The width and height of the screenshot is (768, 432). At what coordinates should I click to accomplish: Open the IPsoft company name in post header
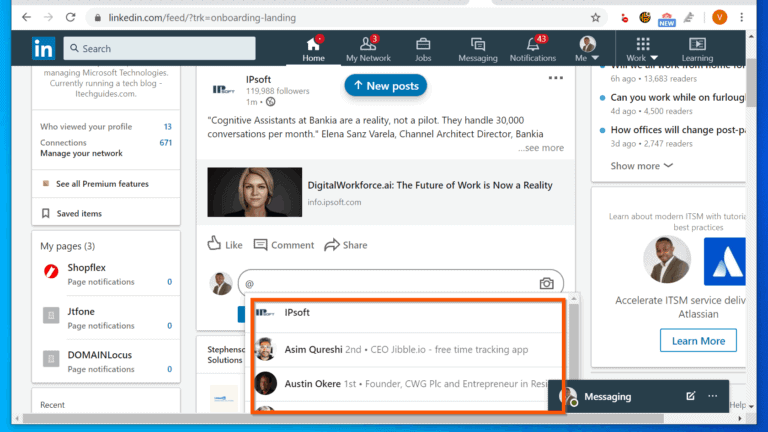click(x=258, y=79)
